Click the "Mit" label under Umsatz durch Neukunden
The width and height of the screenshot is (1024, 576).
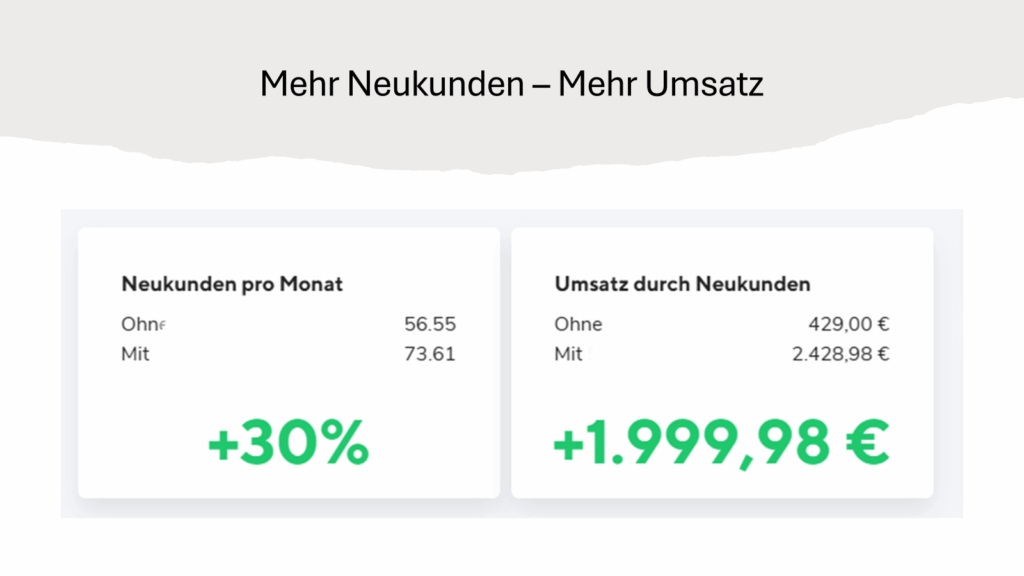click(568, 353)
